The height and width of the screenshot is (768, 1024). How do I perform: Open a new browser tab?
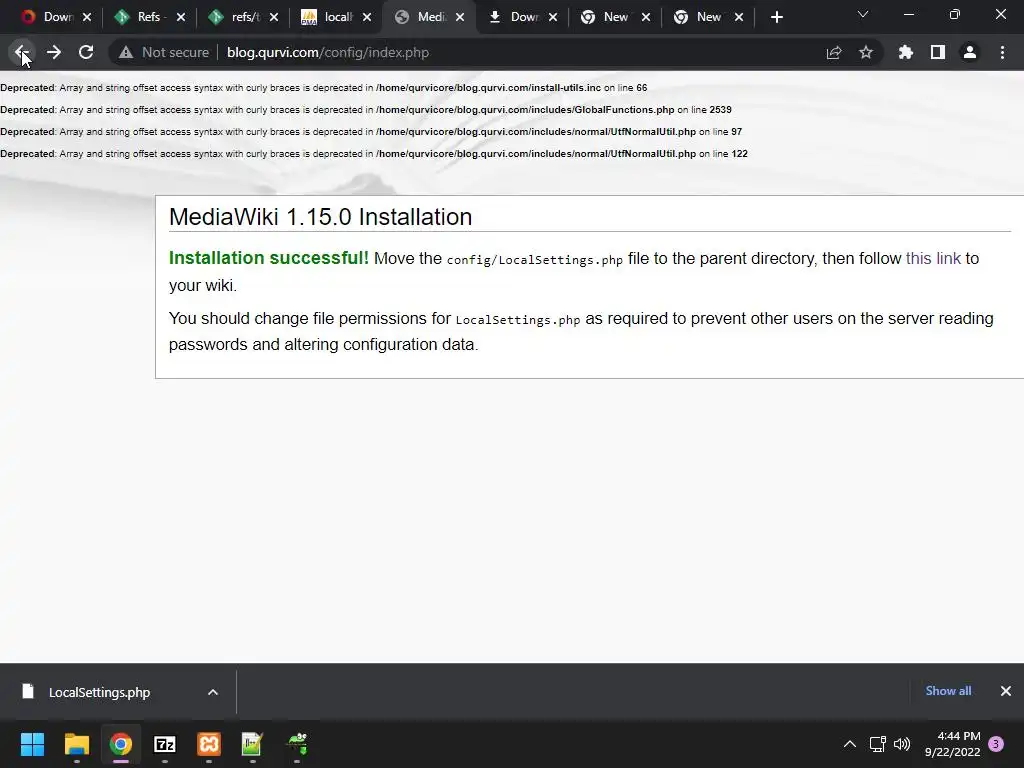coord(776,18)
